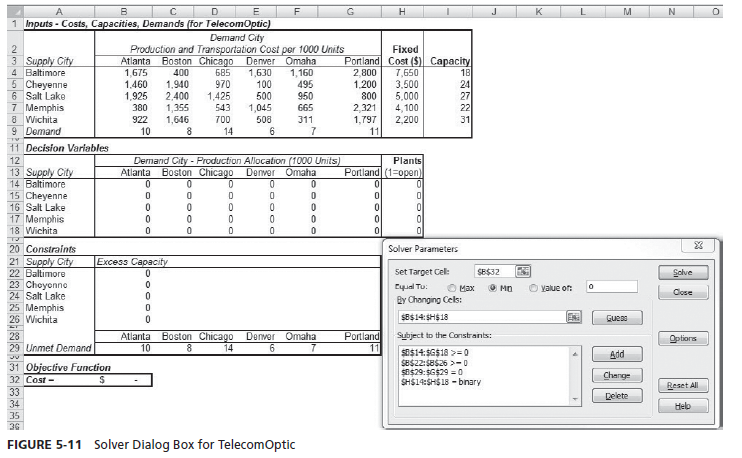This screenshot has width=742, height=458.
Task: Click into the Set Target Cell field
Action: pyautogui.click(x=493, y=271)
